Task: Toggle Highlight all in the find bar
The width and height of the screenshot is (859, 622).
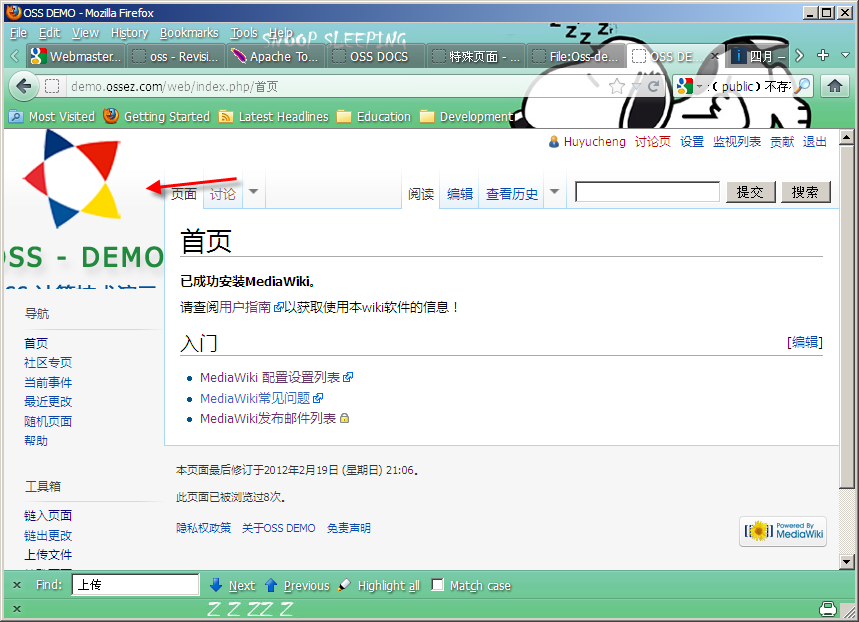Action: 380,585
